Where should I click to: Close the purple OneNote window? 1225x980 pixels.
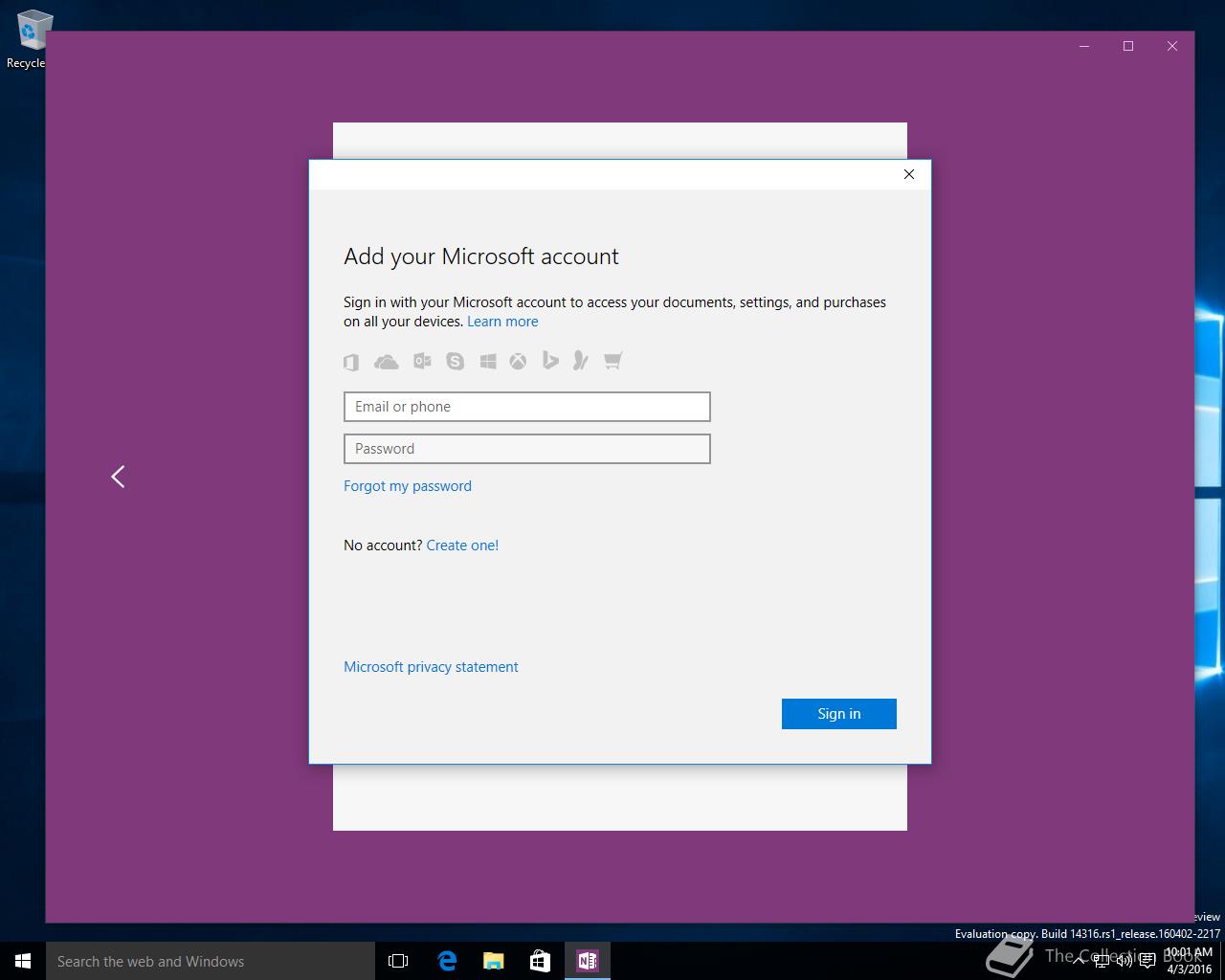point(1172,46)
